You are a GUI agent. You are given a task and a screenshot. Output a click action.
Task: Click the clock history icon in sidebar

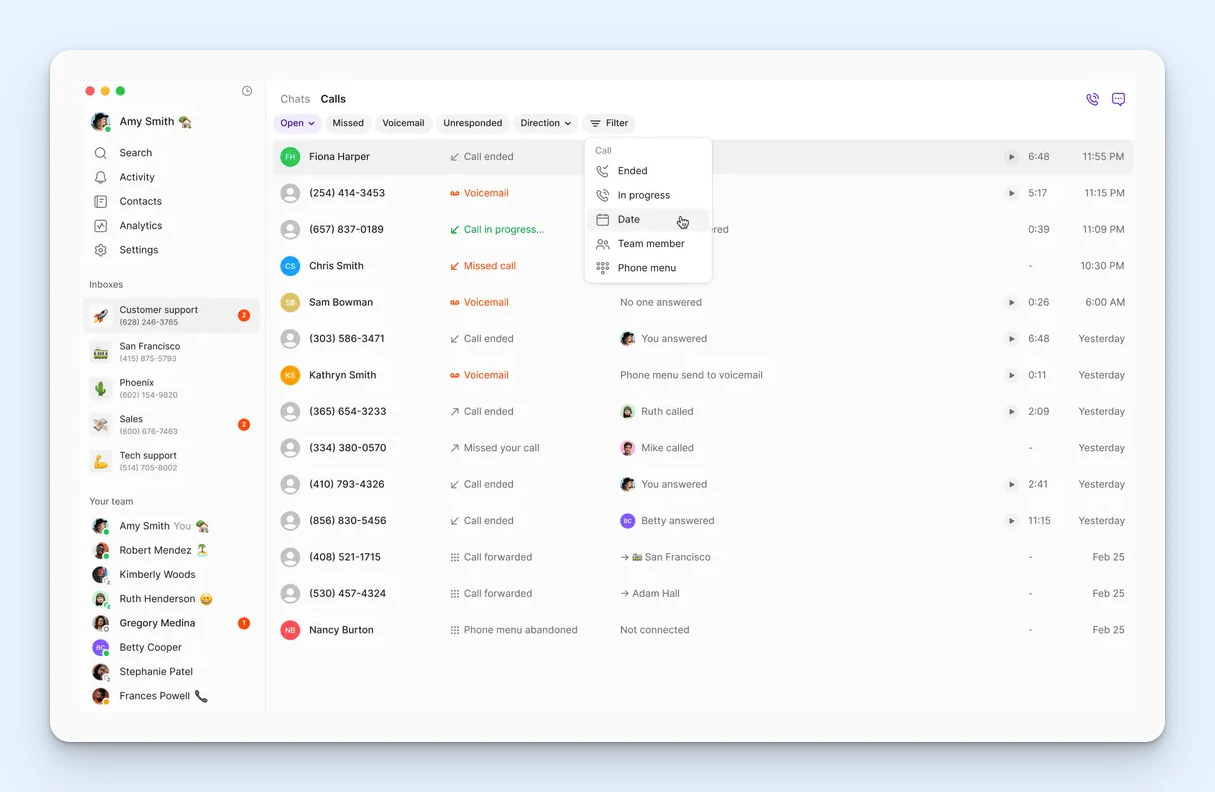[x=247, y=90]
